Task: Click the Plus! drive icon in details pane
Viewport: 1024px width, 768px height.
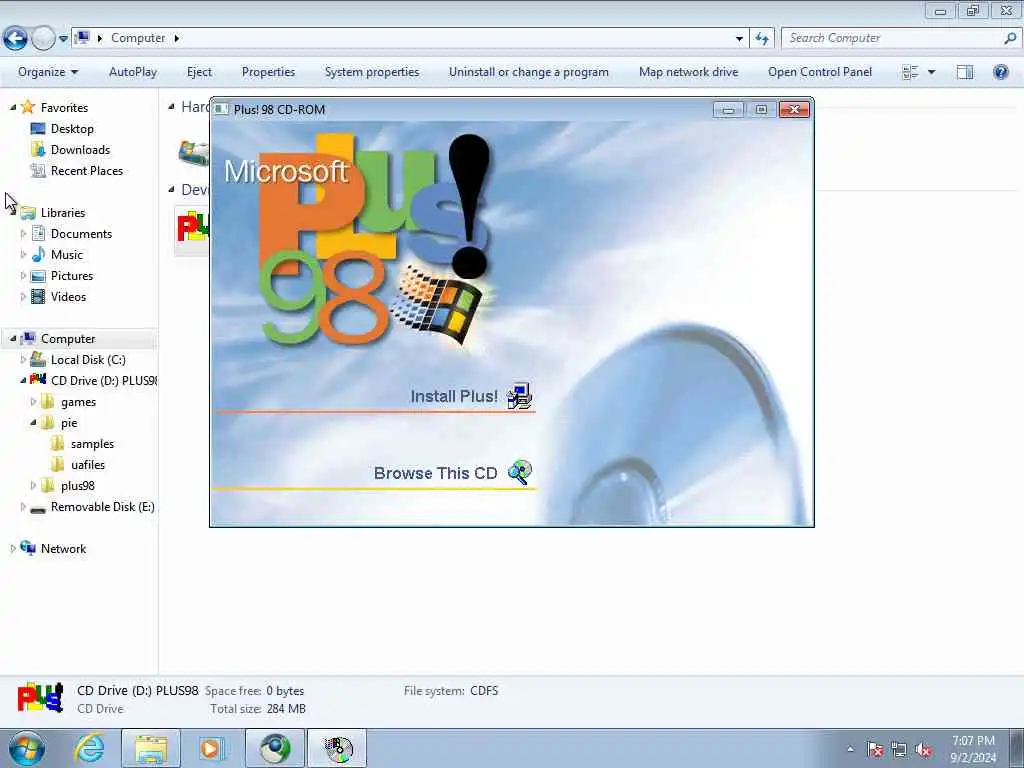Action: coord(40,698)
